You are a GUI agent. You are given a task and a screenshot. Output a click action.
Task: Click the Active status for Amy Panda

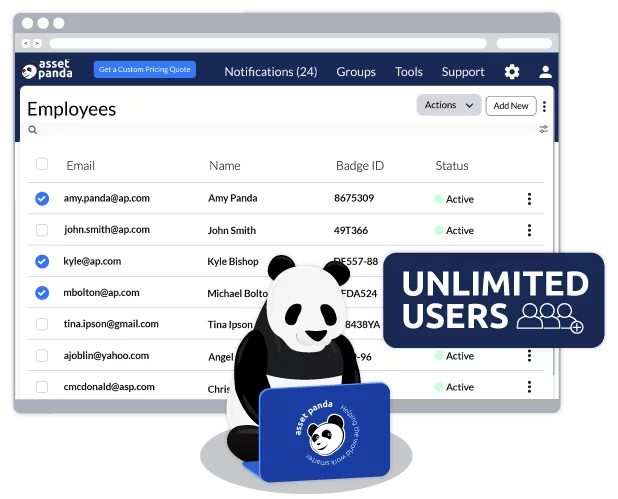pyautogui.click(x=454, y=199)
